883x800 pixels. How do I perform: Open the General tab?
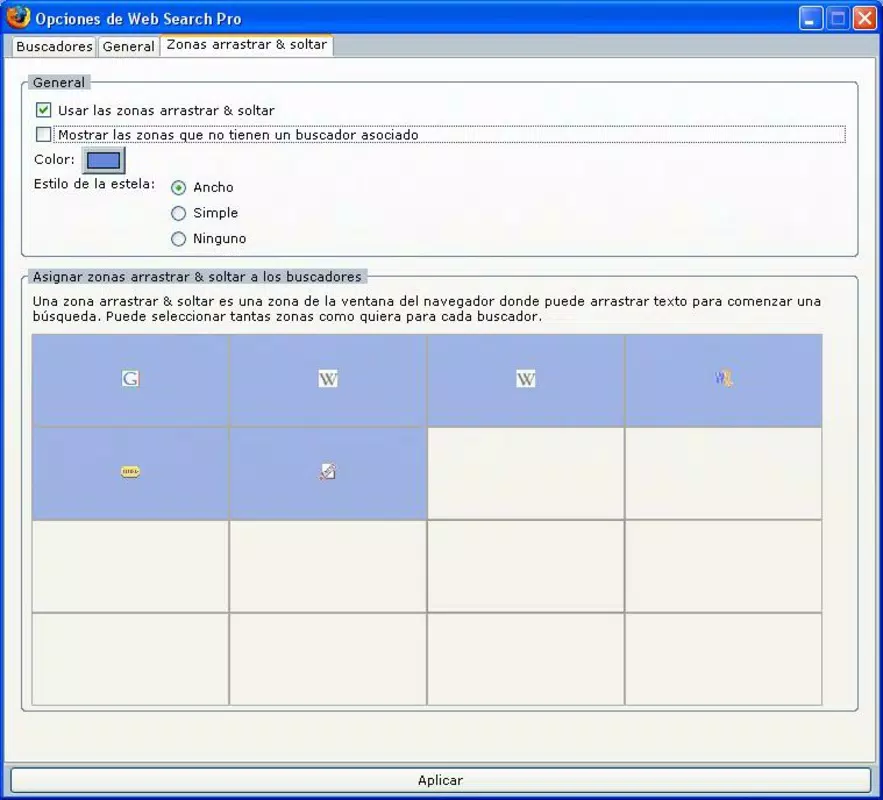[x=128, y=46]
